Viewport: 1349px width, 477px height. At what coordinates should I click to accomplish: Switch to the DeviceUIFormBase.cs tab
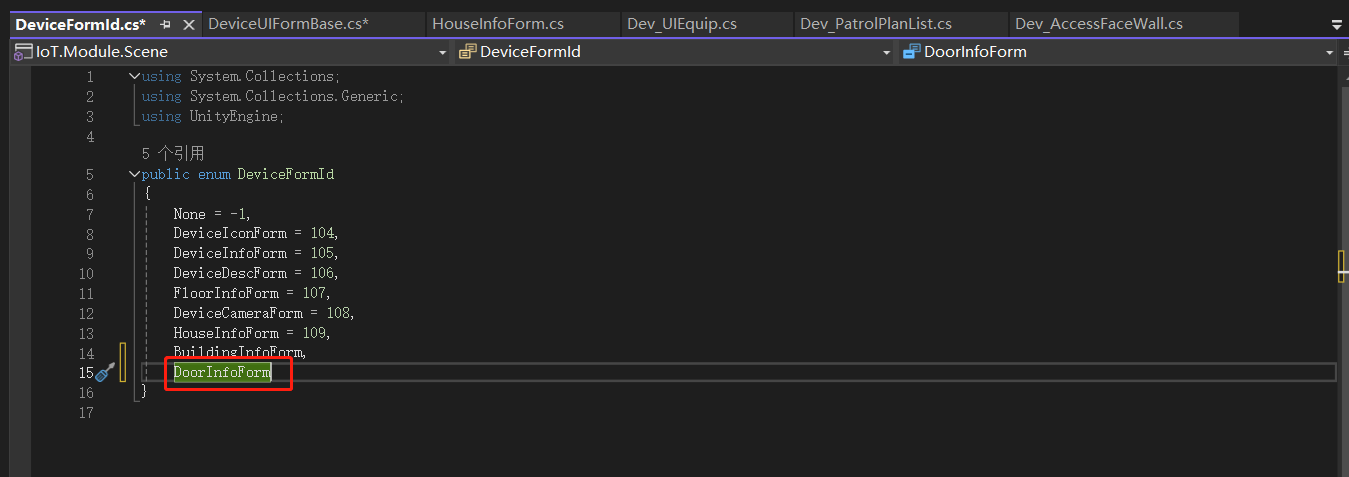(288, 24)
